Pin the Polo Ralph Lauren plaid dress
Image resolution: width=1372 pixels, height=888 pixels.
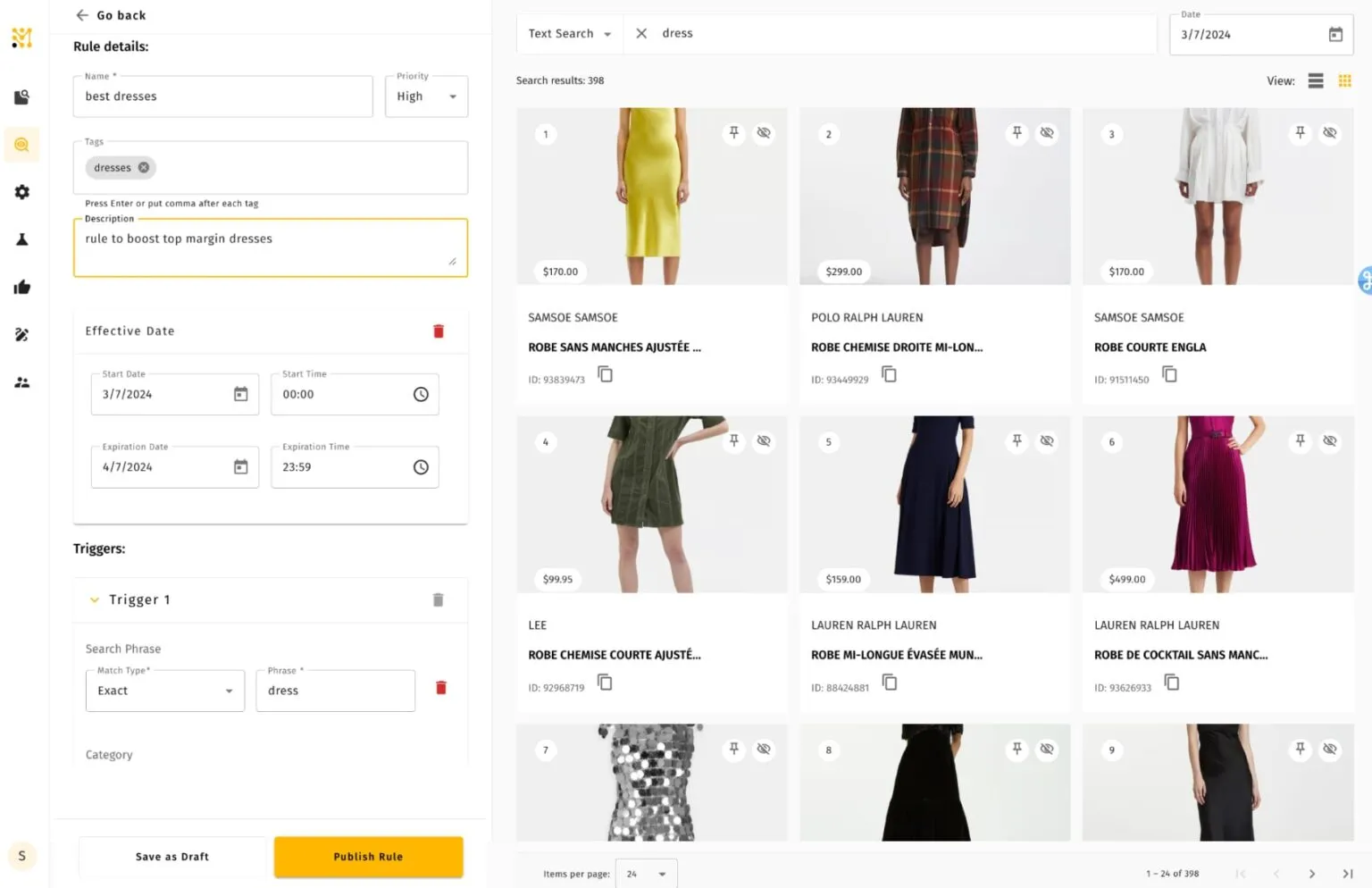1016,132
